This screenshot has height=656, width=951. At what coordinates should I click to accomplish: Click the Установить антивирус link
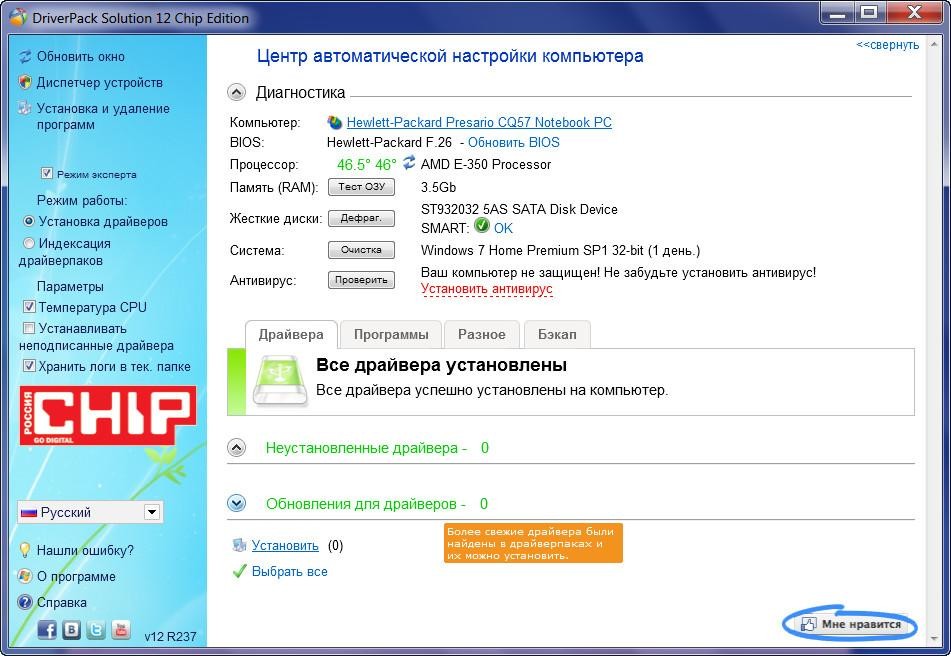(x=486, y=289)
